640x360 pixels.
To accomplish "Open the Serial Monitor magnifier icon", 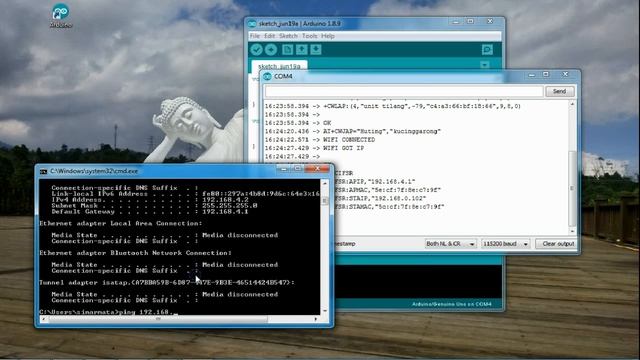I will [487, 49].
